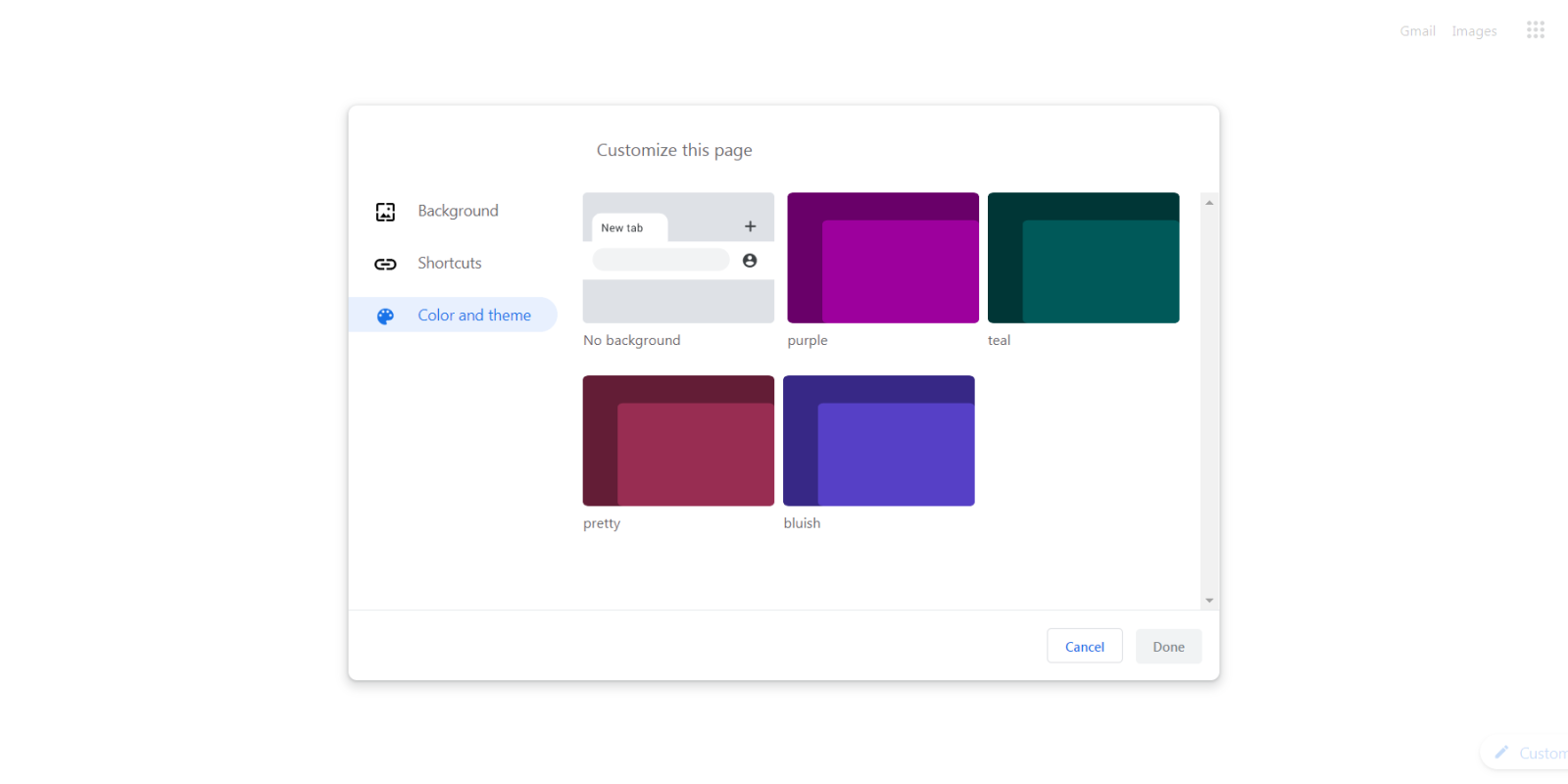Select the Color and theme tab
The image size is (1568, 784).
click(x=473, y=315)
